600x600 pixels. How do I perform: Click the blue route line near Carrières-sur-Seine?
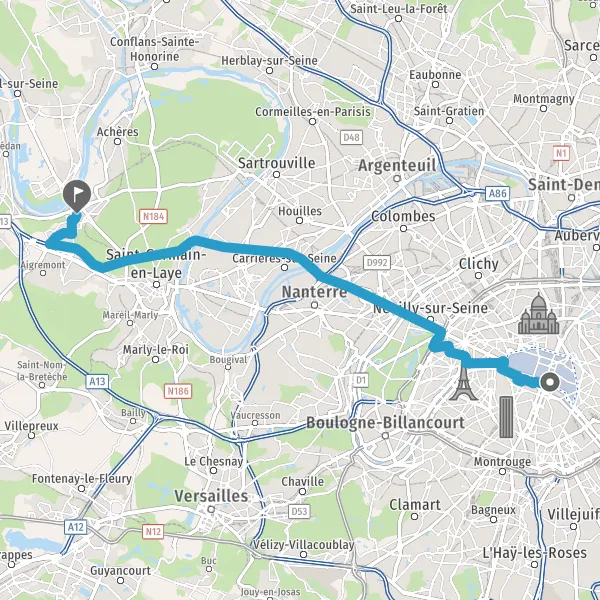(264, 249)
